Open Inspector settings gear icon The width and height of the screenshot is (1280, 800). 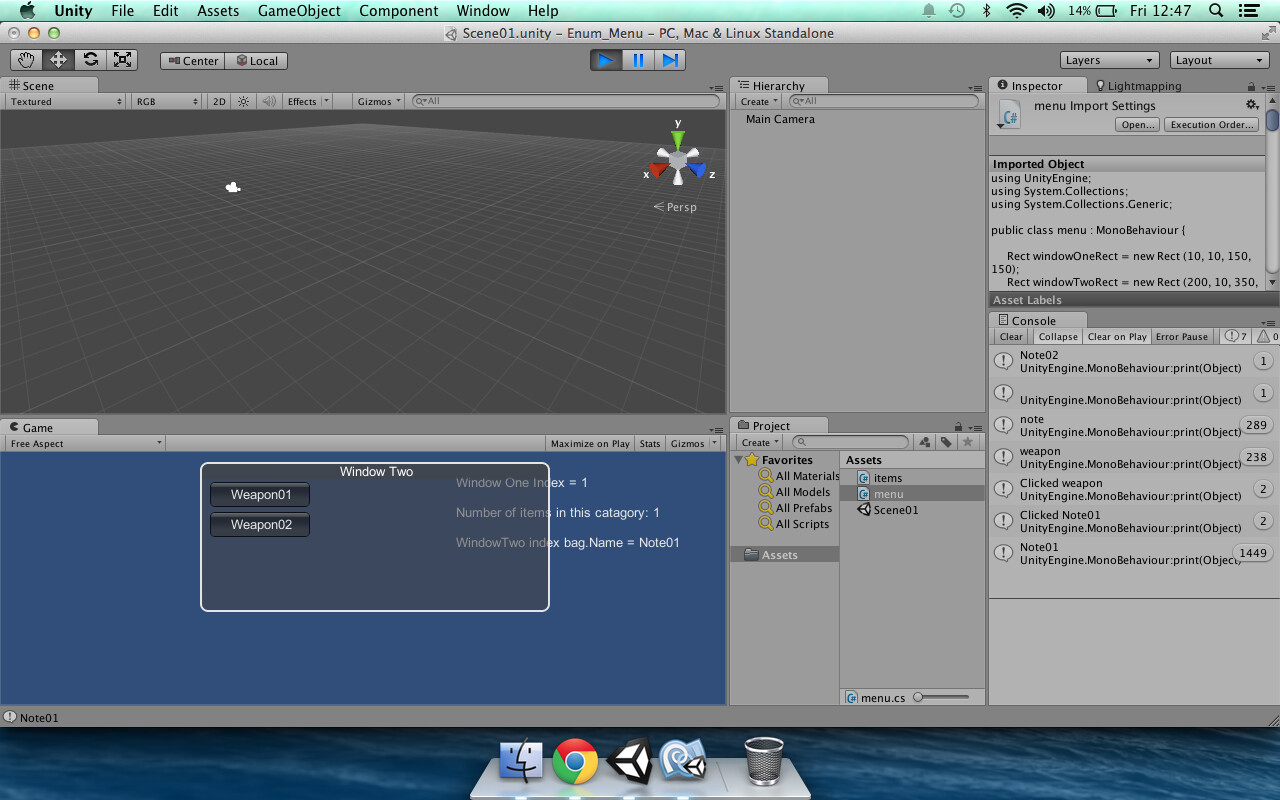coord(1252,105)
